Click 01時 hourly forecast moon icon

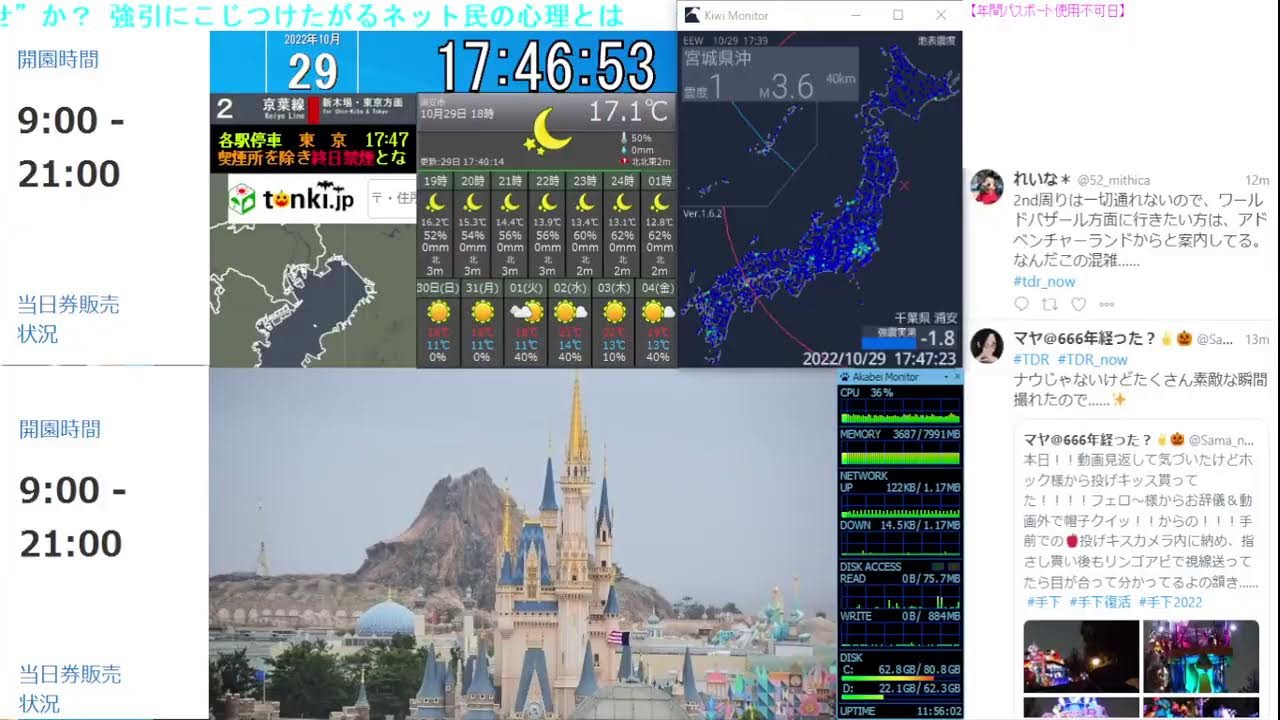659,203
